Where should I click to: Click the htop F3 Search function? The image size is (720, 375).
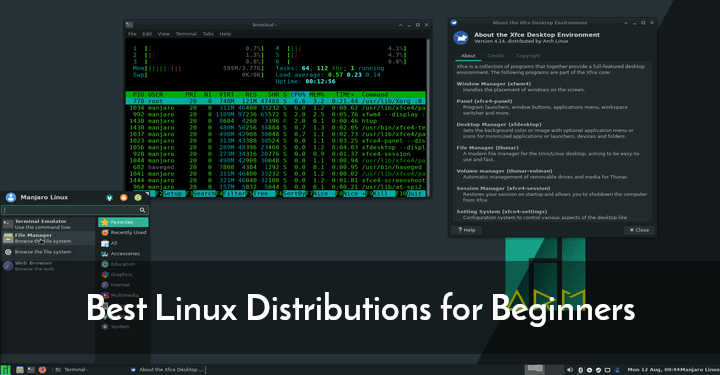[x=201, y=194]
